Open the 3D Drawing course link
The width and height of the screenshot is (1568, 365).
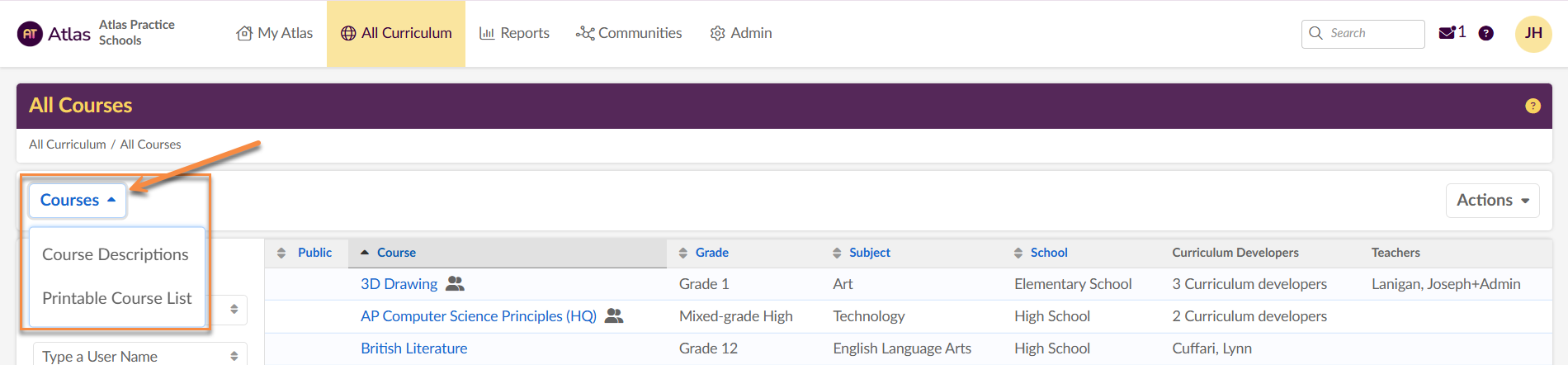pyautogui.click(x=399, y=284)
